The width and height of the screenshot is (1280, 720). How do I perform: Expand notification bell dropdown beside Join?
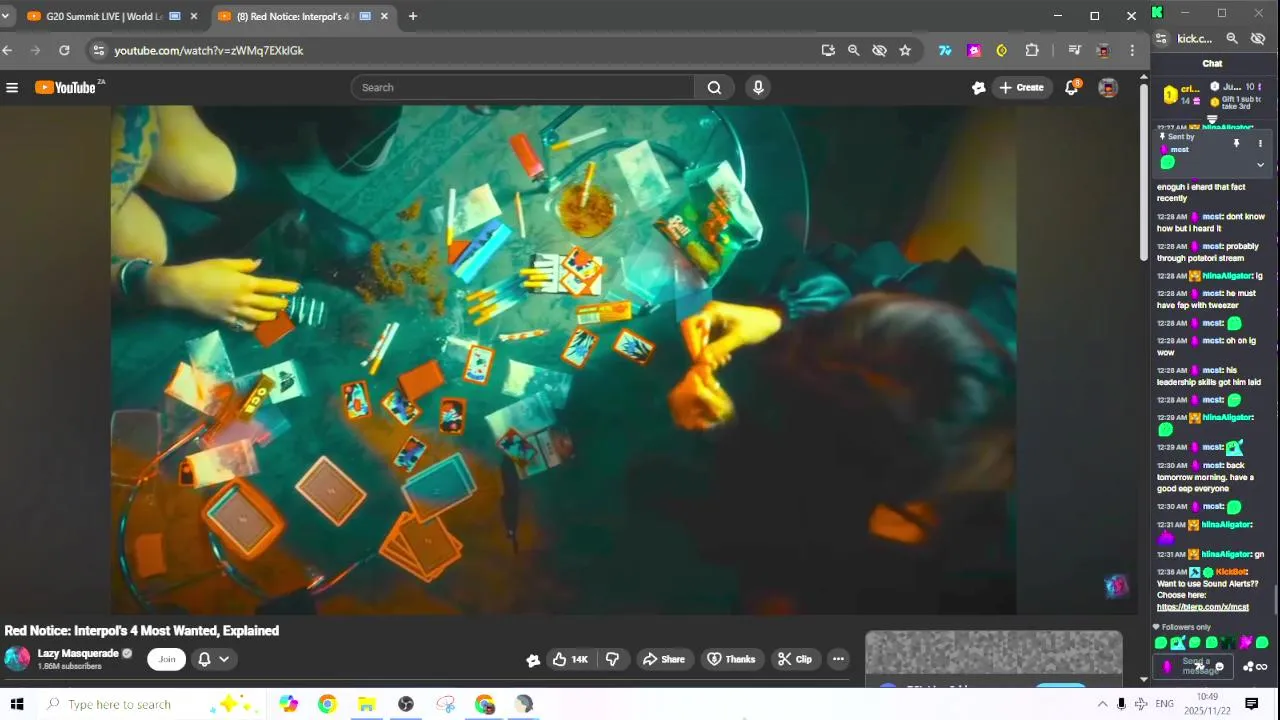point(224,659)
